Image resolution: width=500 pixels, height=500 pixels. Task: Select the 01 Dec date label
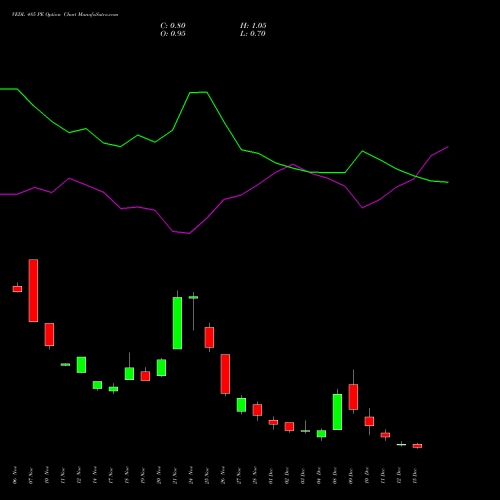pyautogui.click(x=271, y=475)
